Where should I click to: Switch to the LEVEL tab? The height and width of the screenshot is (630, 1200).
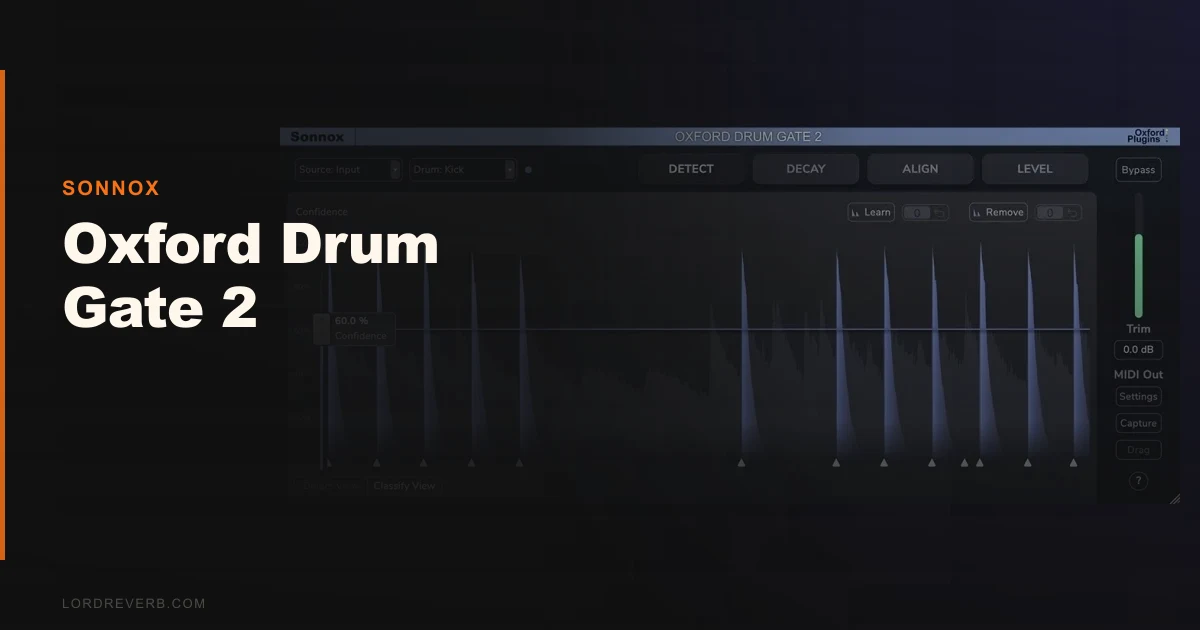(1035, 169)
